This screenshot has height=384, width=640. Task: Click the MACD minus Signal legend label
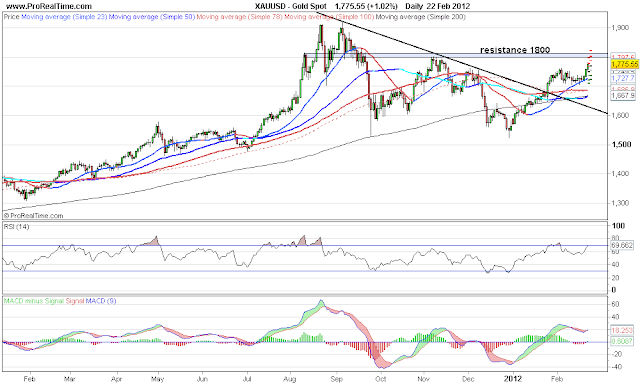tap(34, 301)
